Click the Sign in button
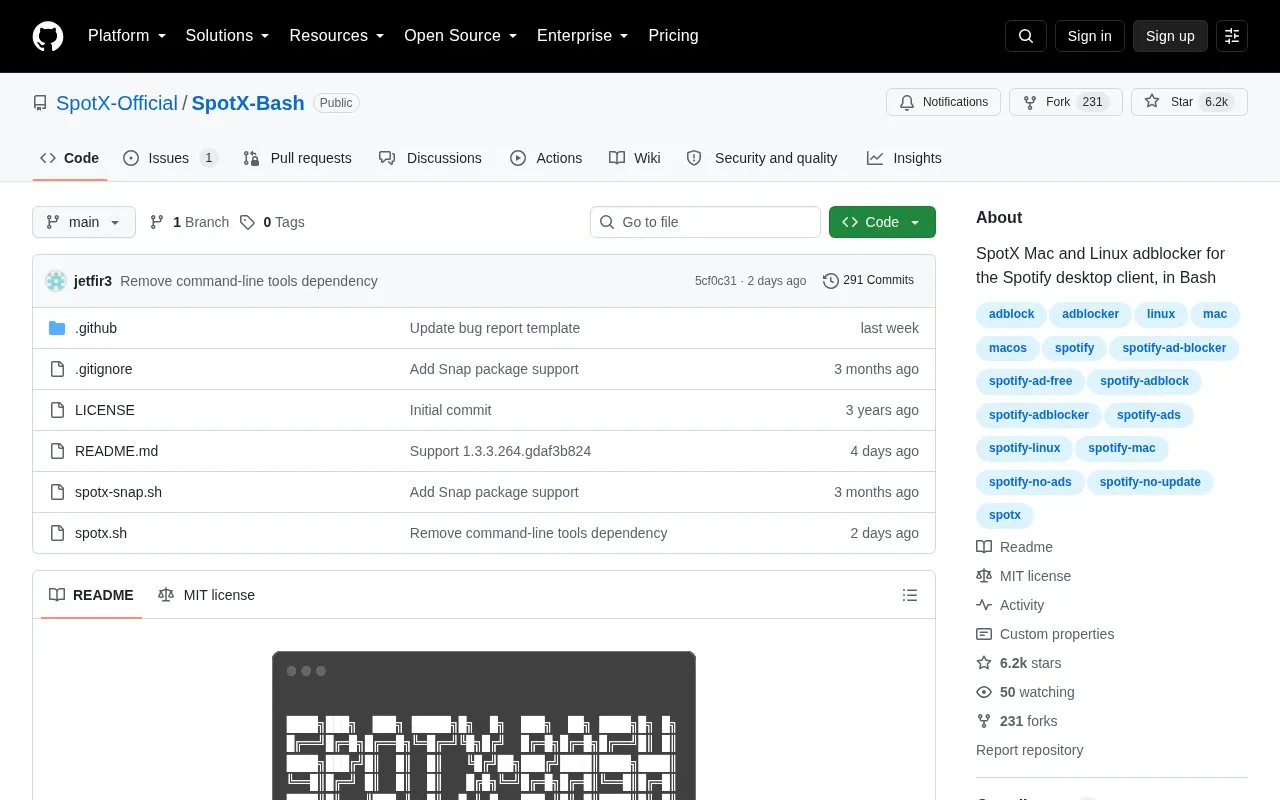1280x800 pixels. coord(1089,36)
